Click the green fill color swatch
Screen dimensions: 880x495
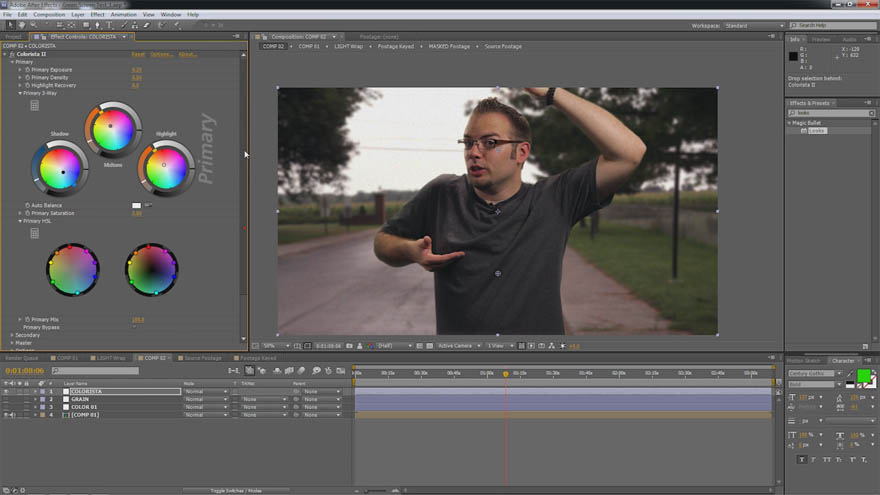864,375
